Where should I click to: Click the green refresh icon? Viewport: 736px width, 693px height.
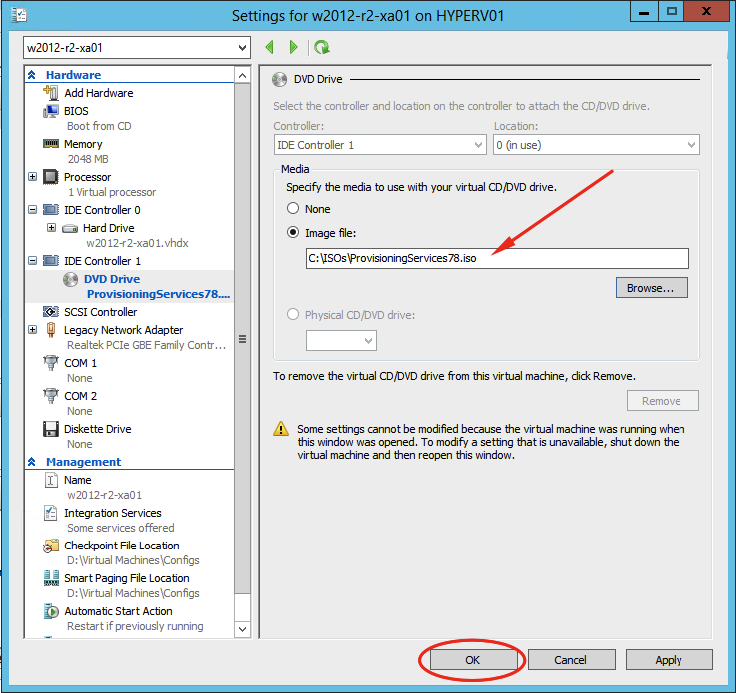click(322, 47)
